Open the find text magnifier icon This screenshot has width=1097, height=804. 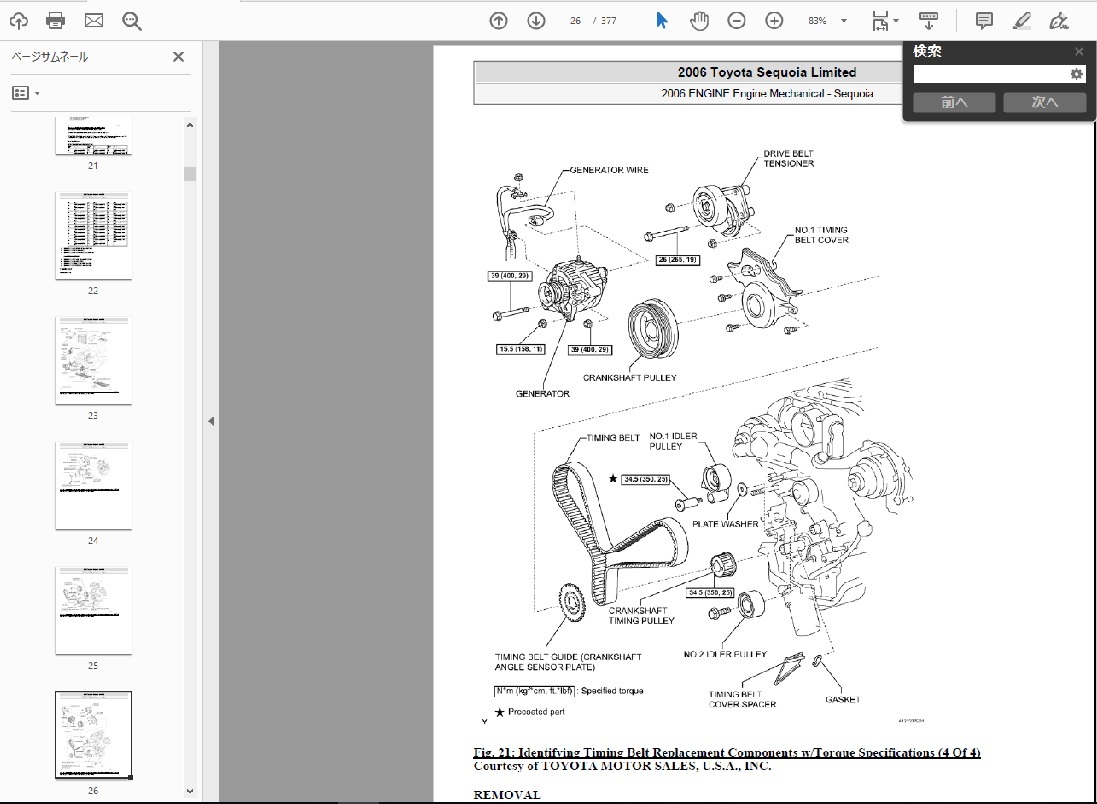(x=132, y=21)
